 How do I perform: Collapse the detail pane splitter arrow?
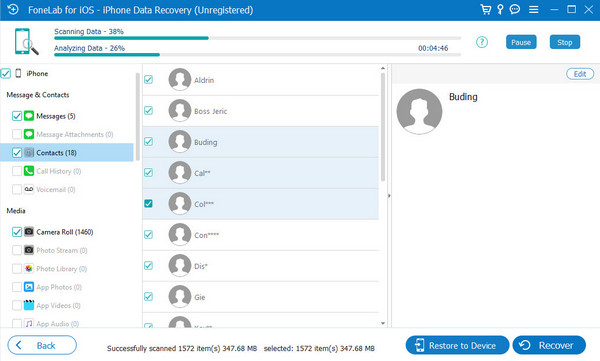389,196
